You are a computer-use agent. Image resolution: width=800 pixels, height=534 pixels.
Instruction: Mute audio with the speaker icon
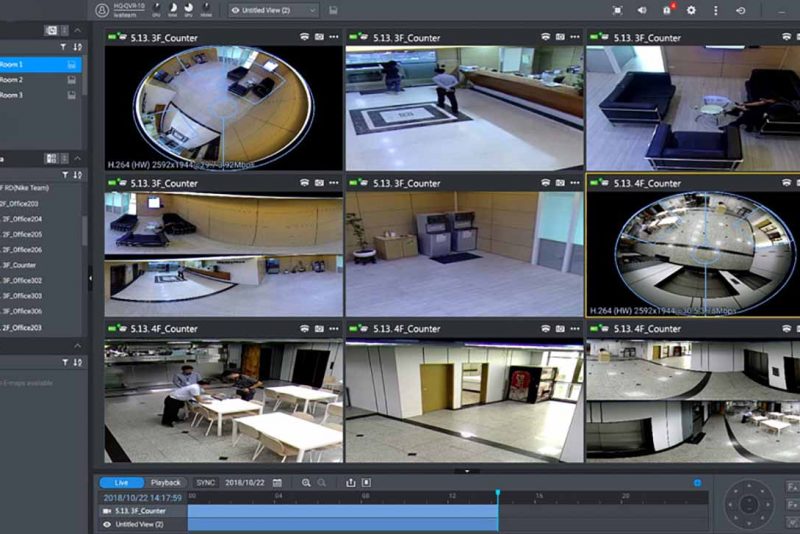641,10
